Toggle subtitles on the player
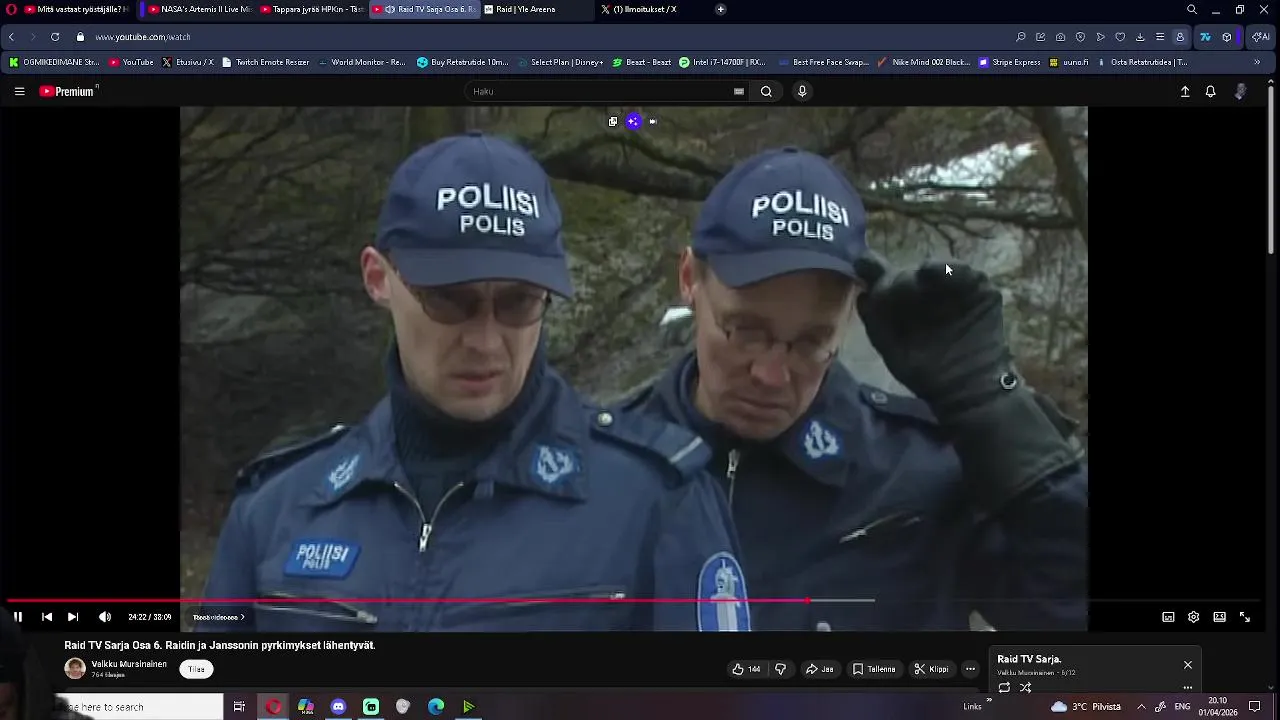This screenshot has width=1280, height=720. point(1168,617)
